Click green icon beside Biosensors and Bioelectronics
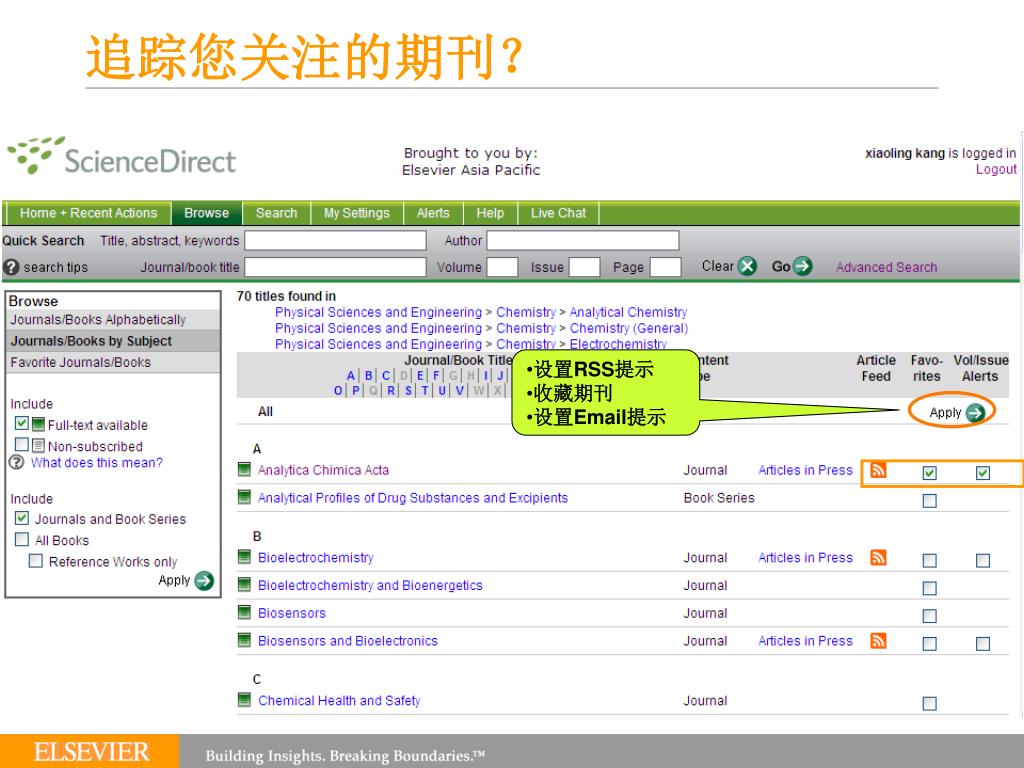 tap(244, 640)
